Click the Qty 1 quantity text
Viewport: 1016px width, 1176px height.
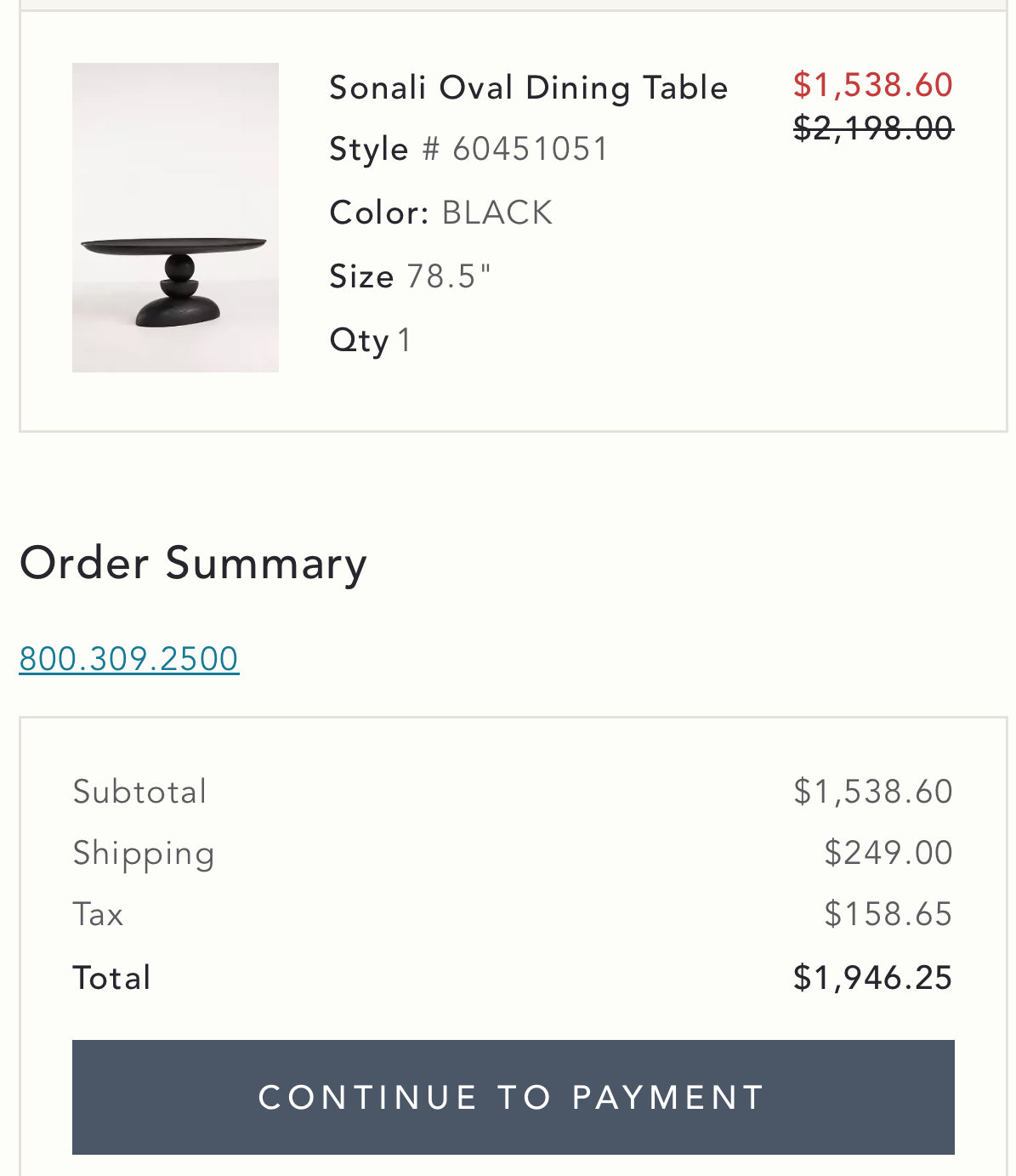371,340
